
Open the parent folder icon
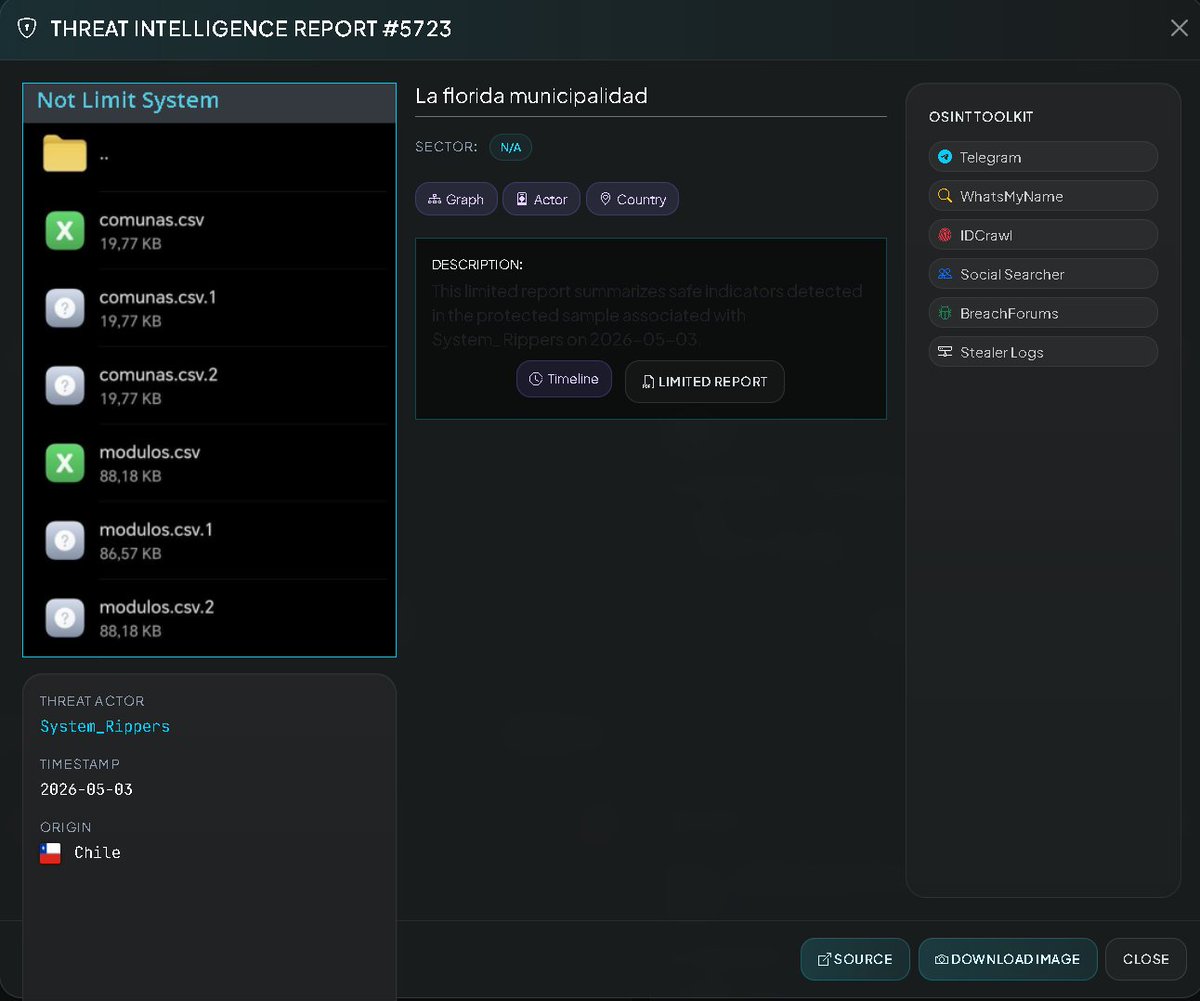click(x=65, y=154)
